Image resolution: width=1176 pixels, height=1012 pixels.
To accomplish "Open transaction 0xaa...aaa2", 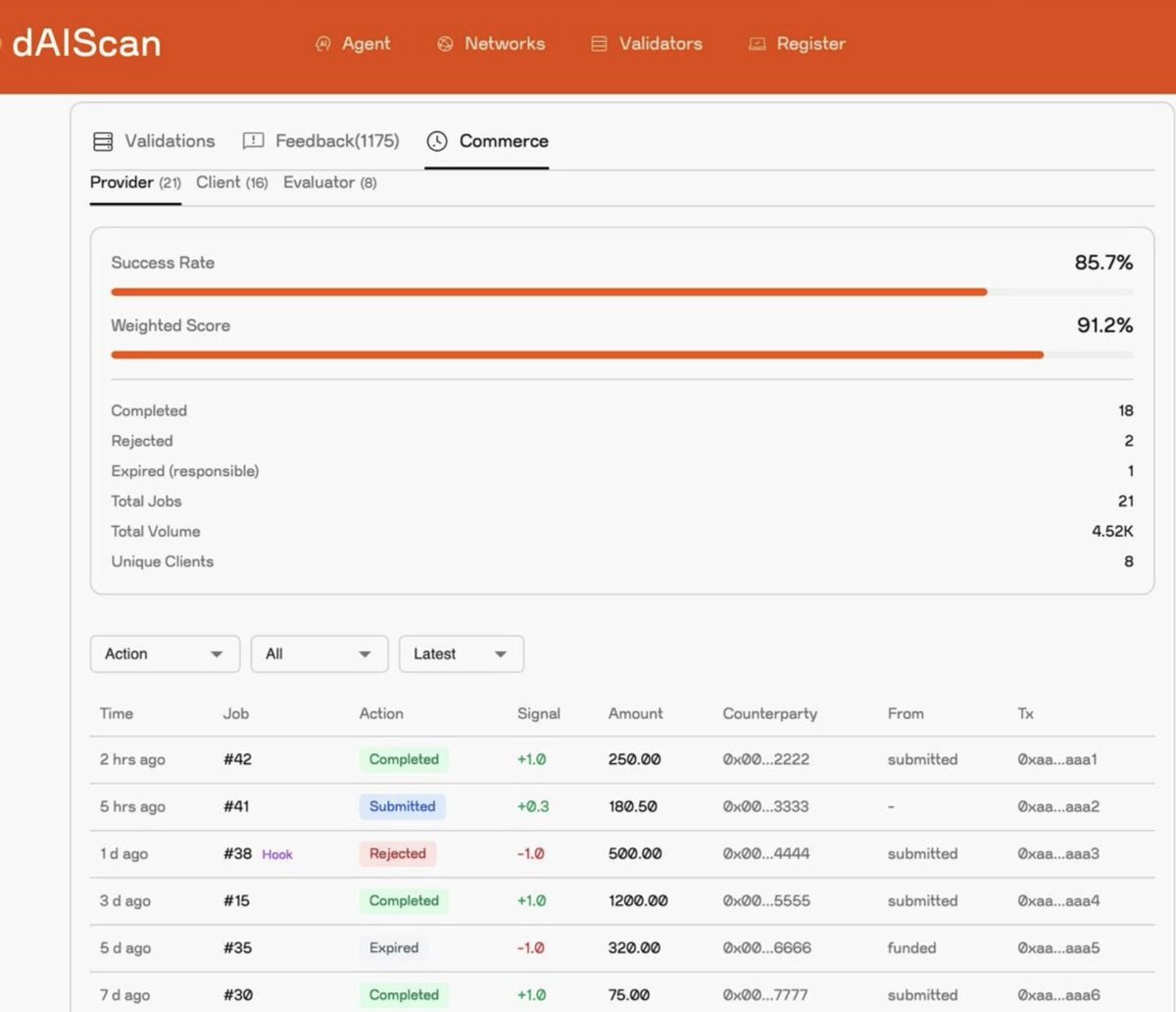I will (1058, 806).
